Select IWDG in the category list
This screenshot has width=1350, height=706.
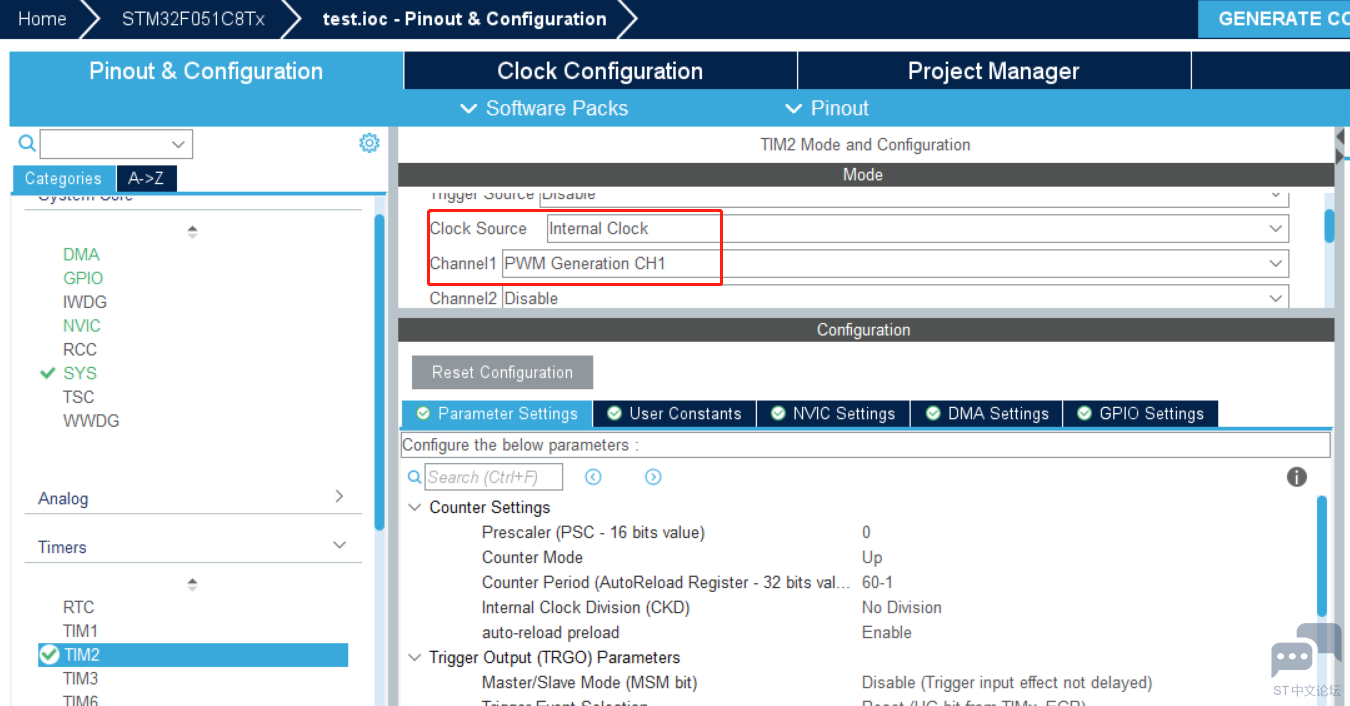point(85,302)
